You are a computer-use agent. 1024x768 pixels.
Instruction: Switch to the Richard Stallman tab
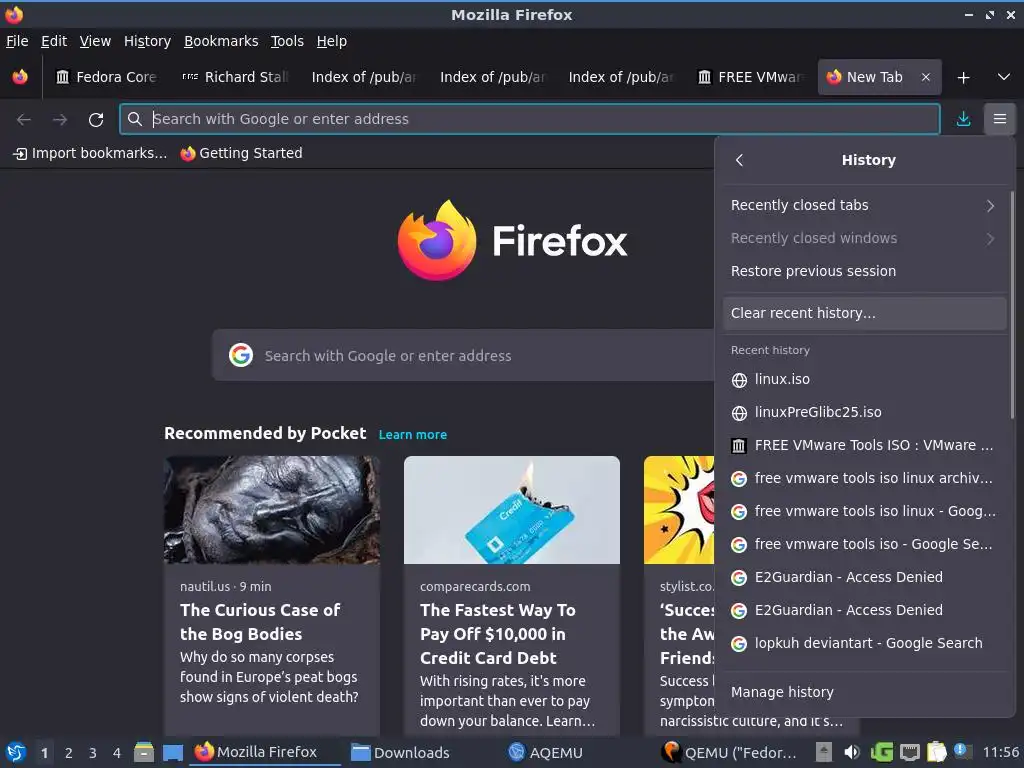click(234, 77)
